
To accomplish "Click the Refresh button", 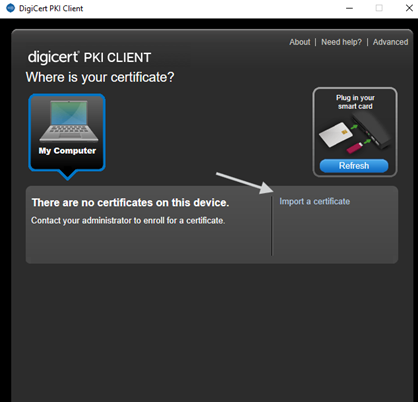I will pos(354,166).
